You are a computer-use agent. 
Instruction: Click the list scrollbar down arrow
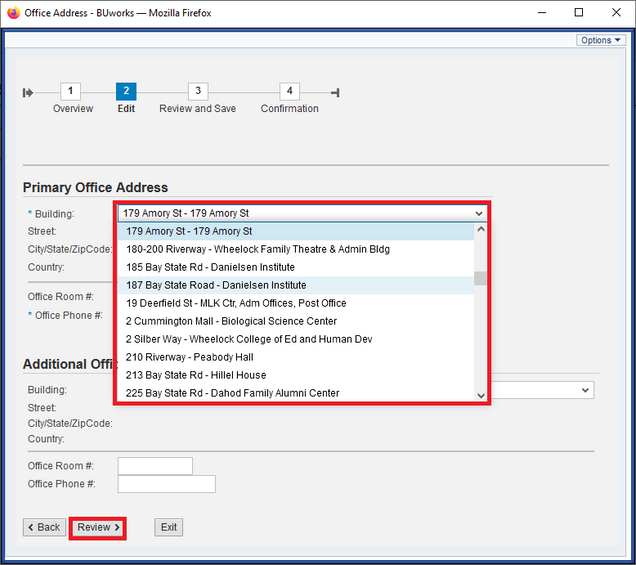pyautogui.click(x=481, y=395)
